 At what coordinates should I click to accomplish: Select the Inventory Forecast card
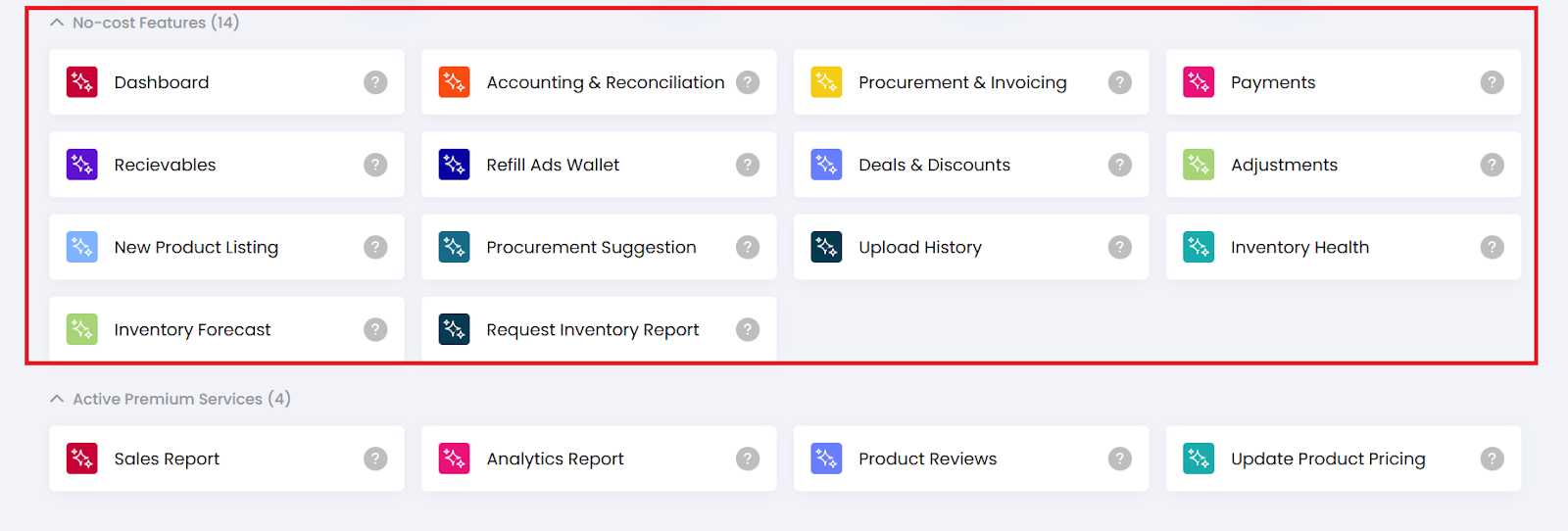click(x=192, y=329)
